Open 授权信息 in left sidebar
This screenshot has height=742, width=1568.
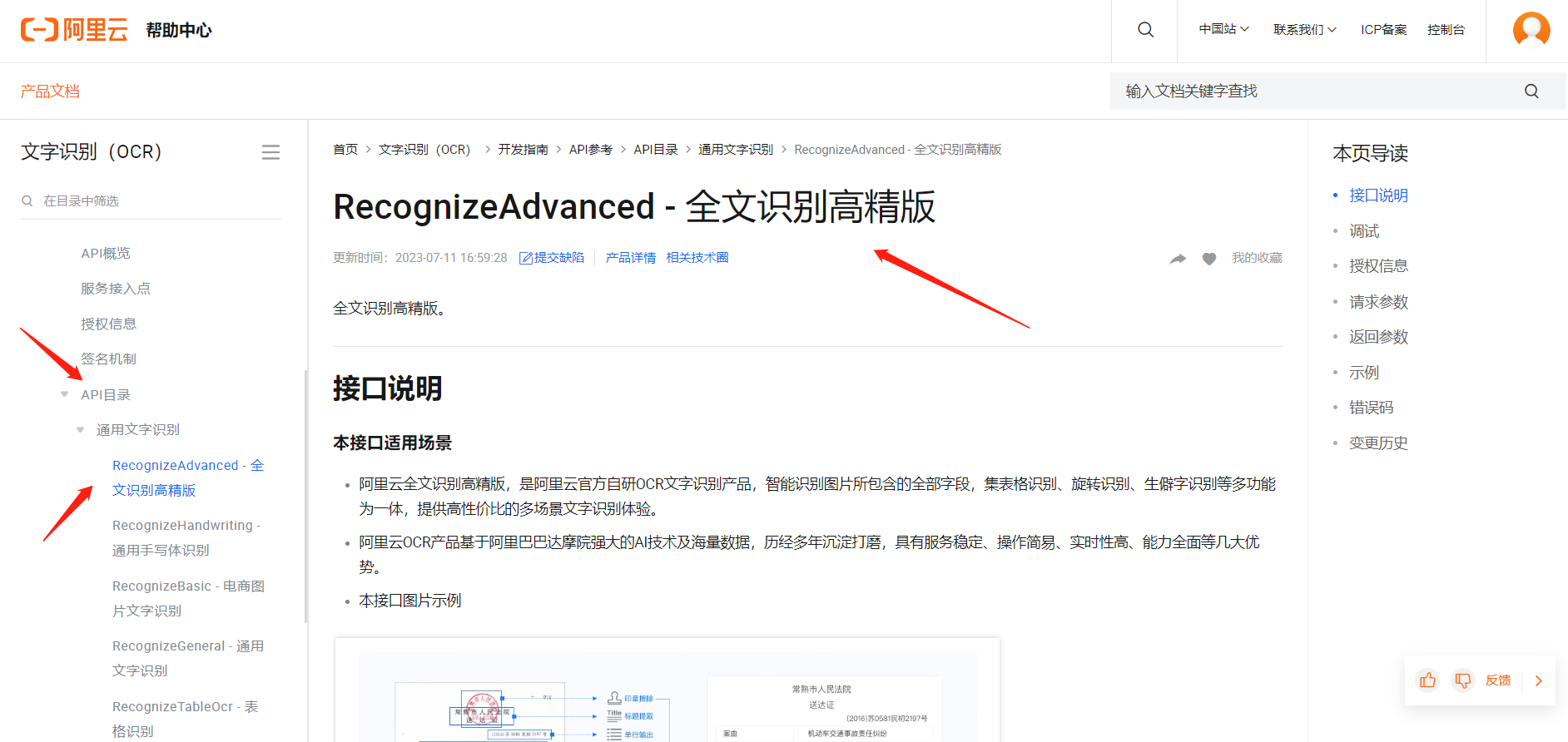click(x=109, y=324)
